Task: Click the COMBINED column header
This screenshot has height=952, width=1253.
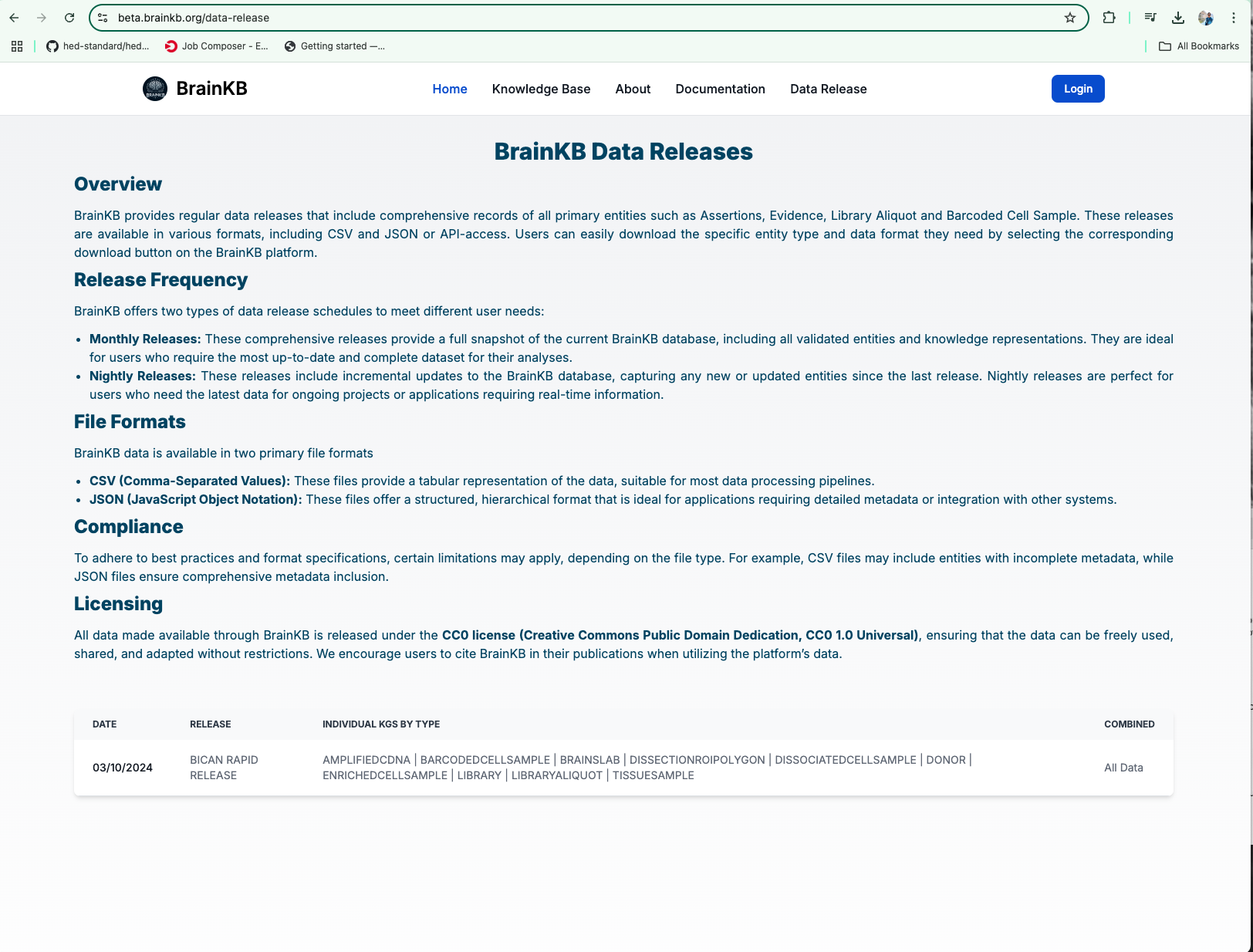Action: coord(1130,724)
